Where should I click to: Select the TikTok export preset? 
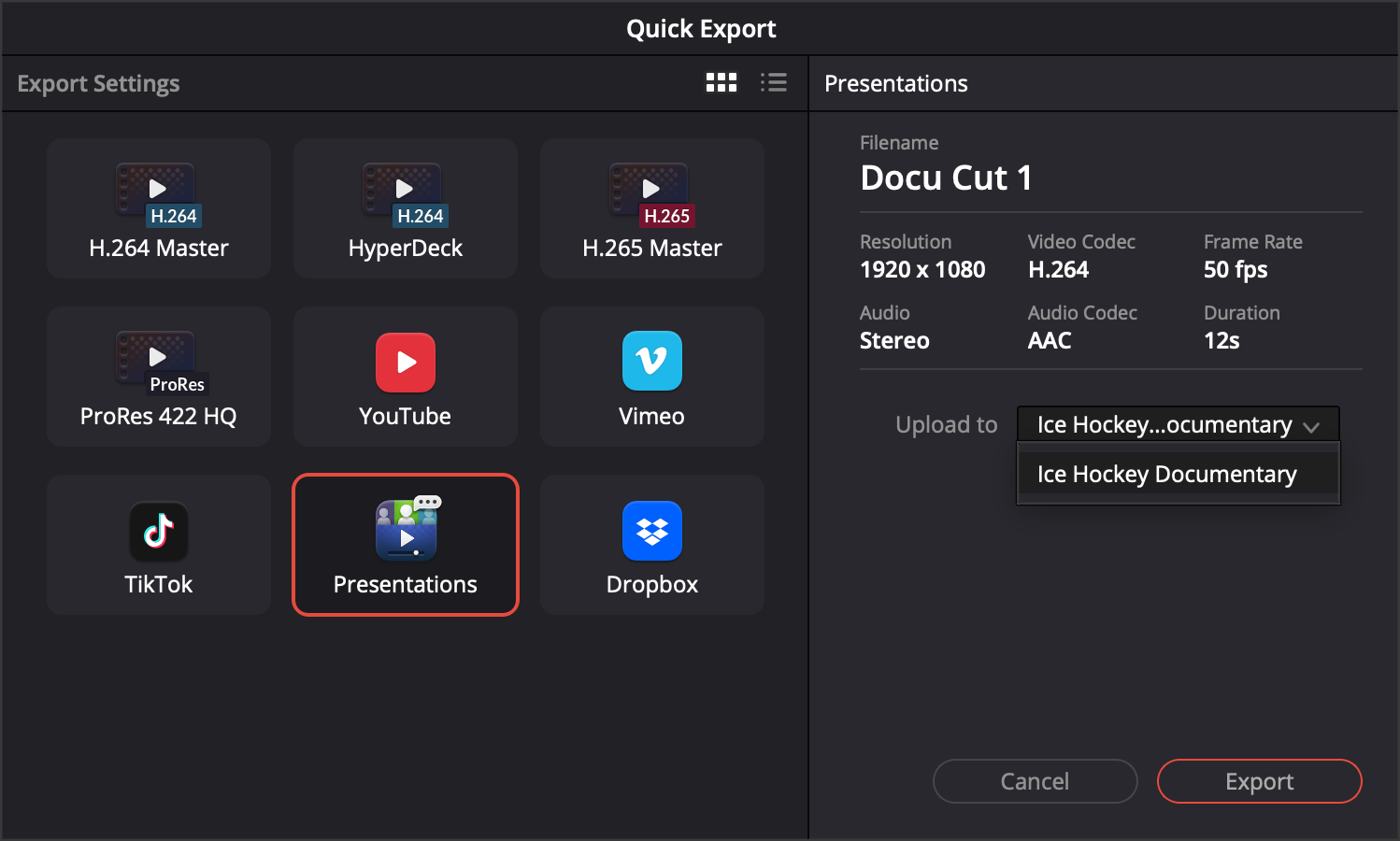pyautogui.click(x=159, y=545)
